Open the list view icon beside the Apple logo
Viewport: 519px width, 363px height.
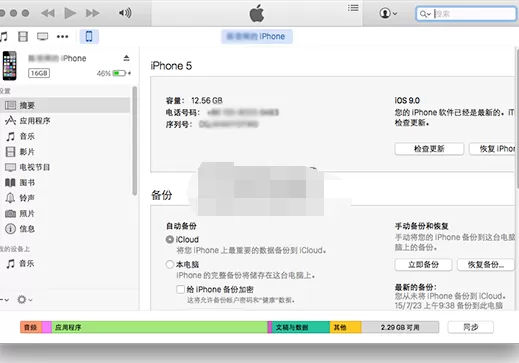(353, 8)
